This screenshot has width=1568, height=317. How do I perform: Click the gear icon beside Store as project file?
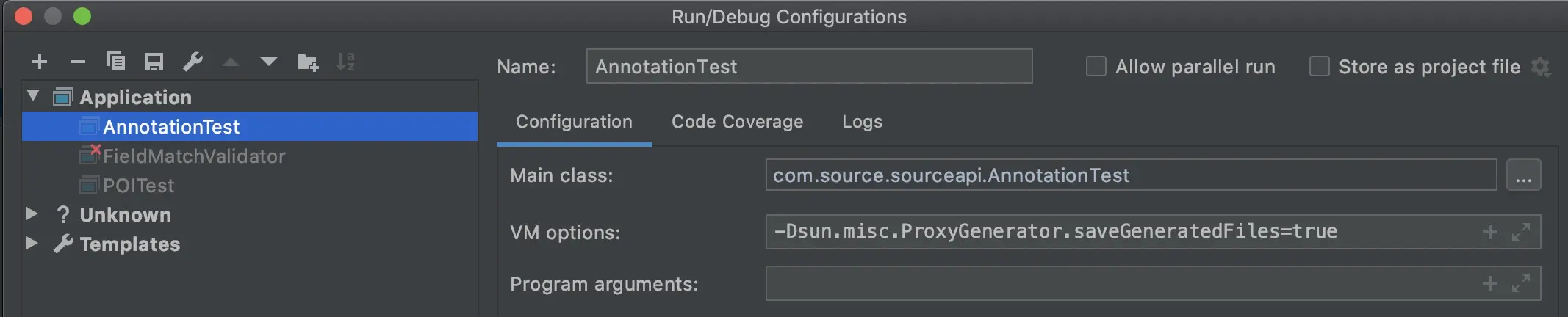(x=1541, y=67)
